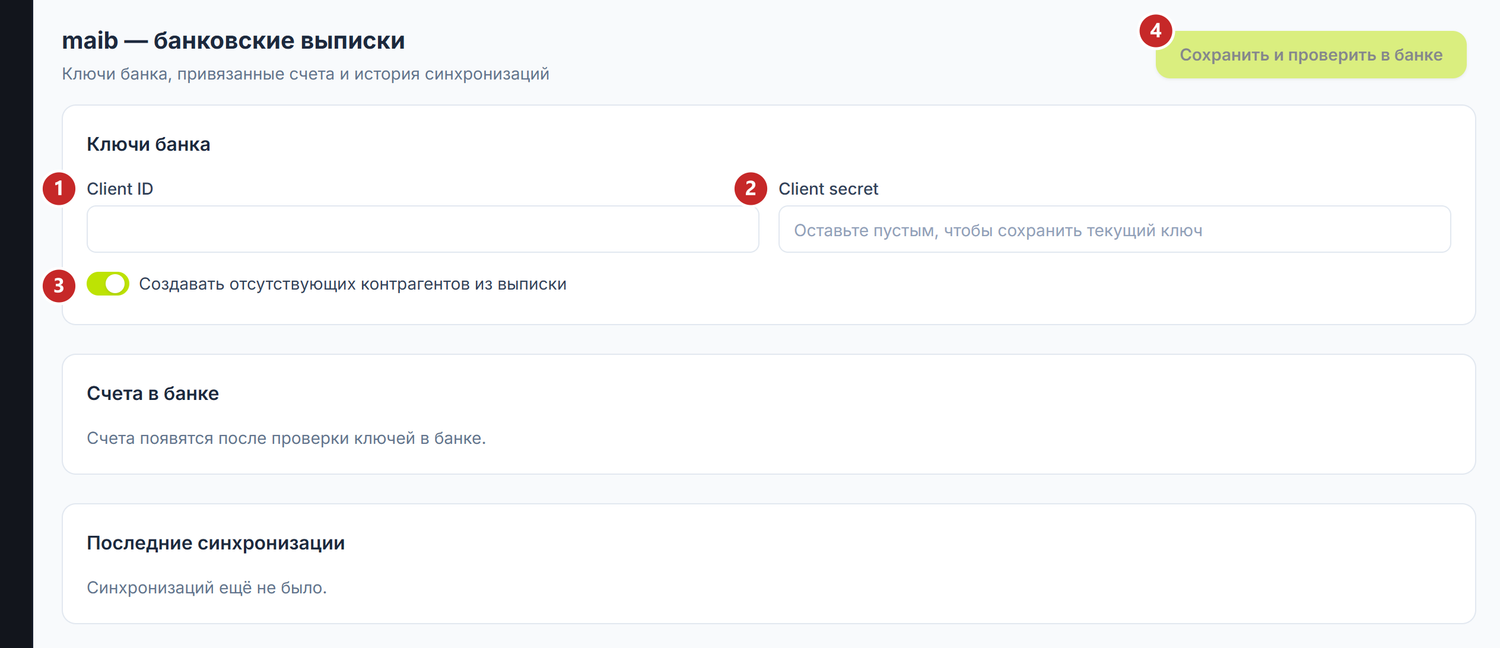Click the "Сохранить и проверить в банке" button

click(x=1311, y=54)
